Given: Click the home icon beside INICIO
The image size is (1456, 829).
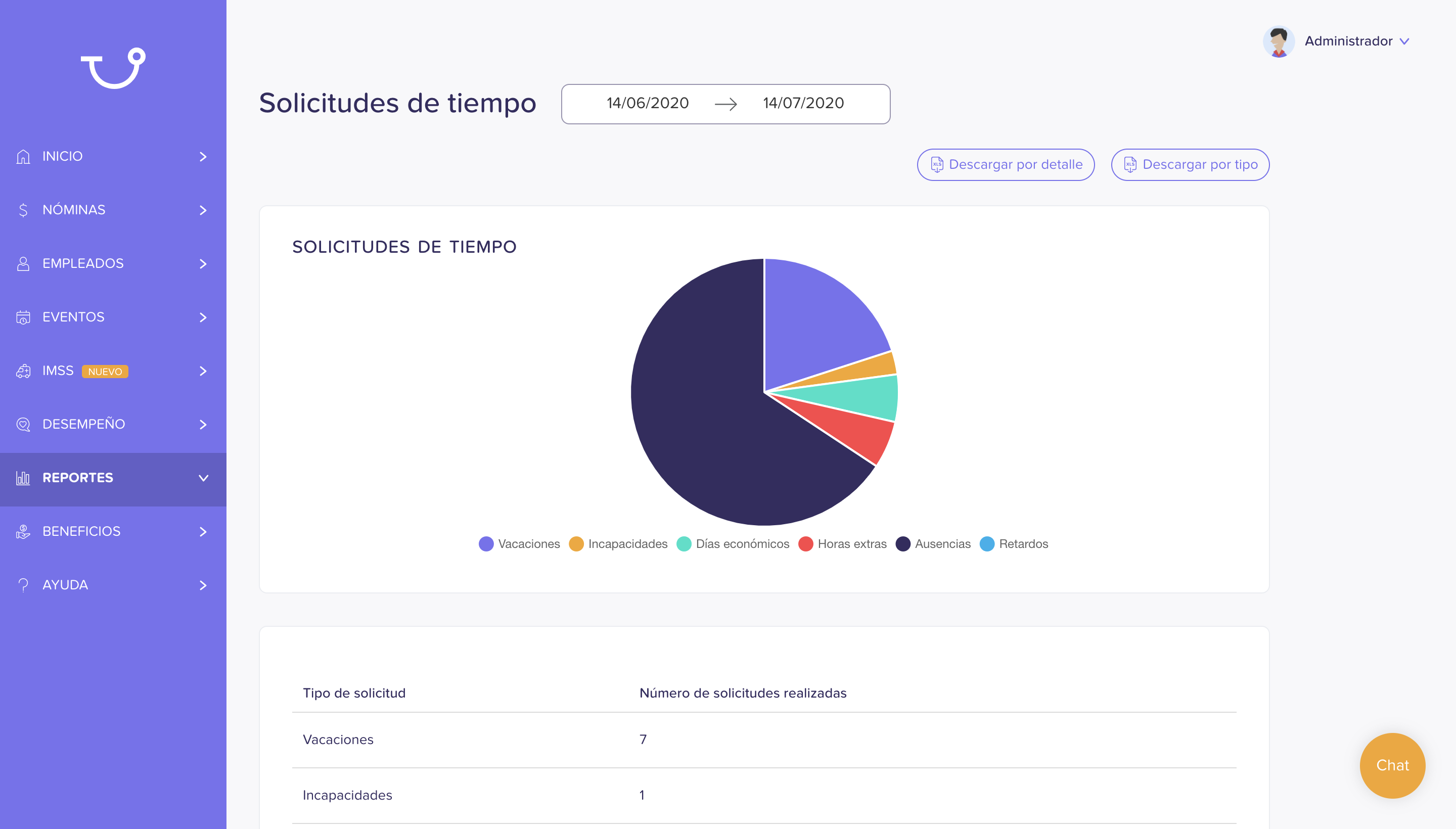Looking at the screenshot, I should pos(23,157).
